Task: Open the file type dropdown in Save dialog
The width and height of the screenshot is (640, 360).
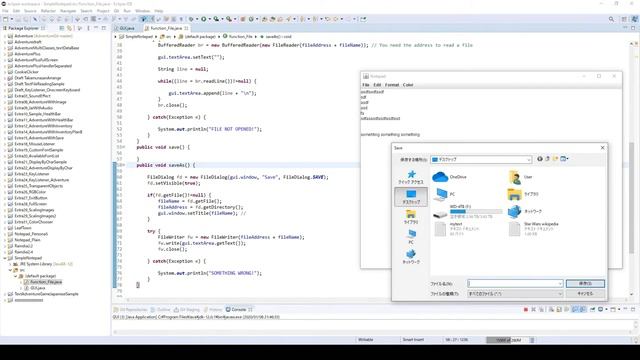Action: point(560,293)
